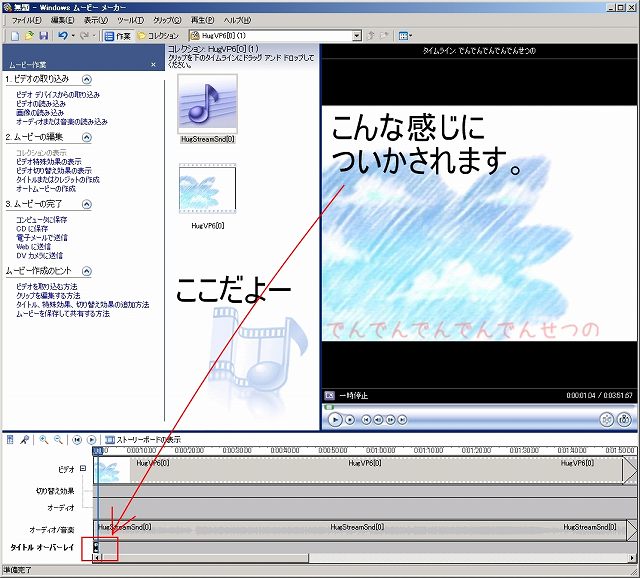Viewport: 640px width, 578px height.
Task: Click the オートムービーの作成 link
Action: point(46,189)
